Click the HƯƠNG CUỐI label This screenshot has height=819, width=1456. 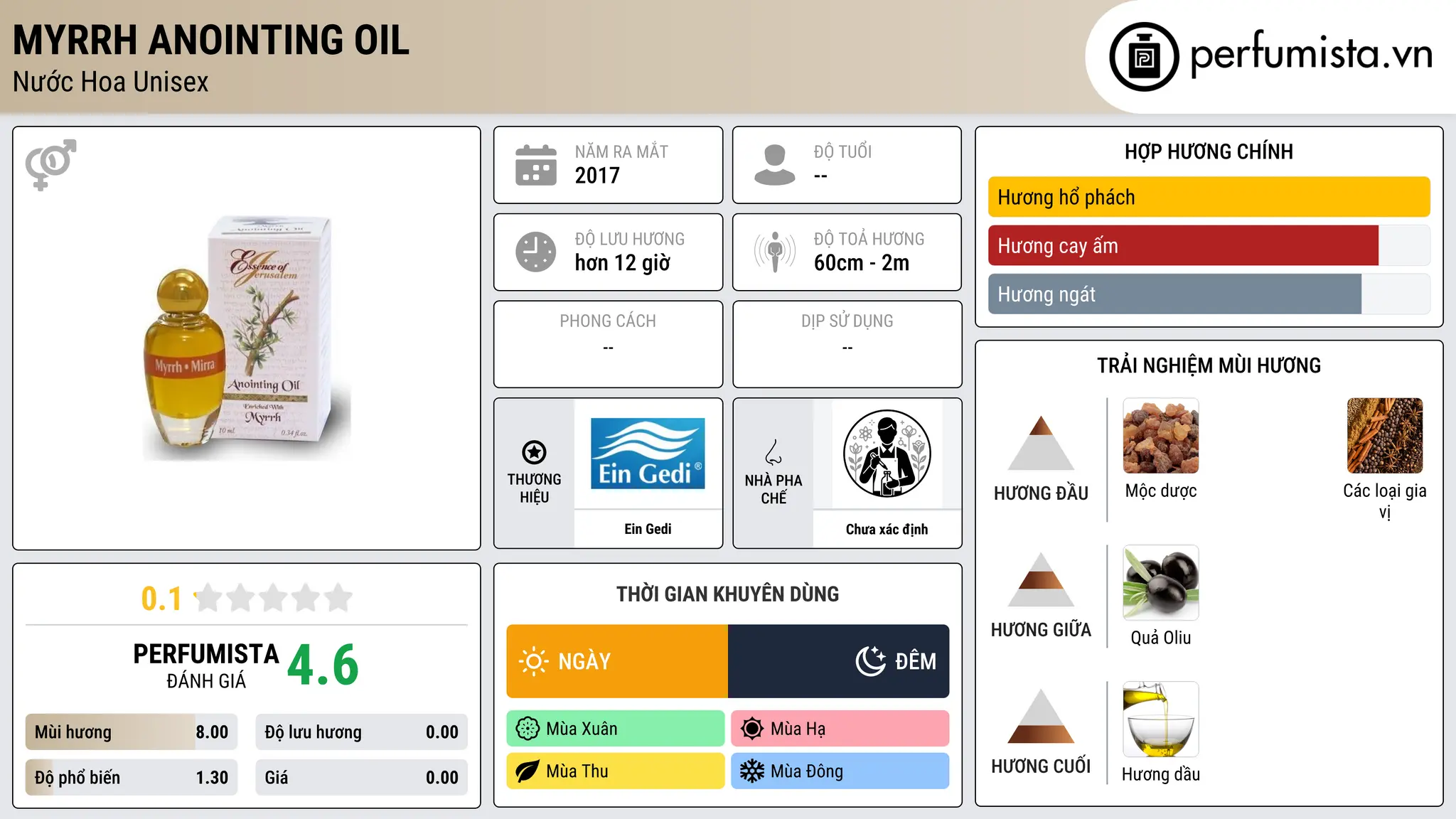click(1041, 766)
